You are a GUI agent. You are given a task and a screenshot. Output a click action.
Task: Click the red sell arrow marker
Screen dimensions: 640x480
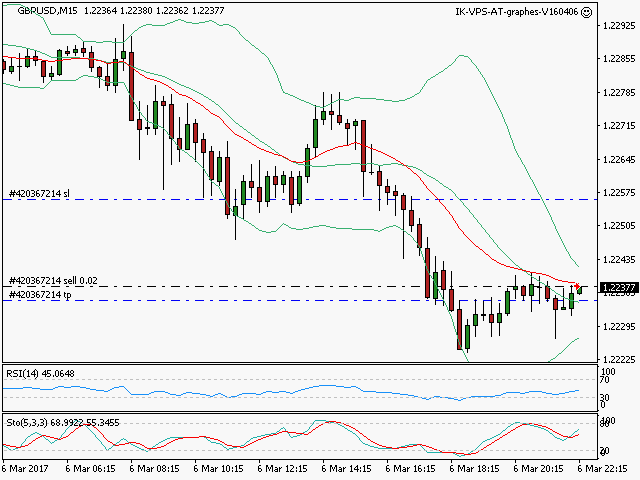577,285
